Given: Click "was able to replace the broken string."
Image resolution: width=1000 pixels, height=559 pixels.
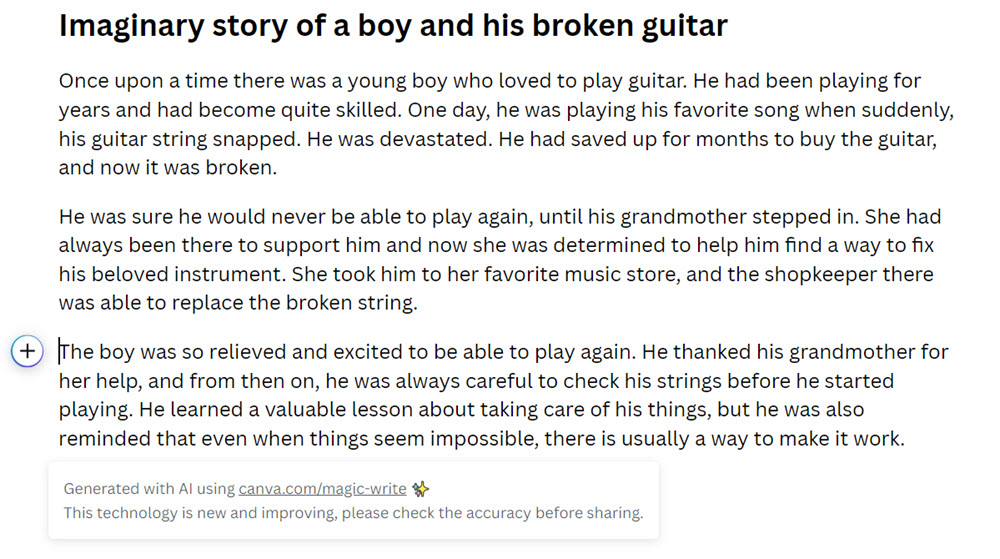Looking at the screenshot, I should point(238,303).
